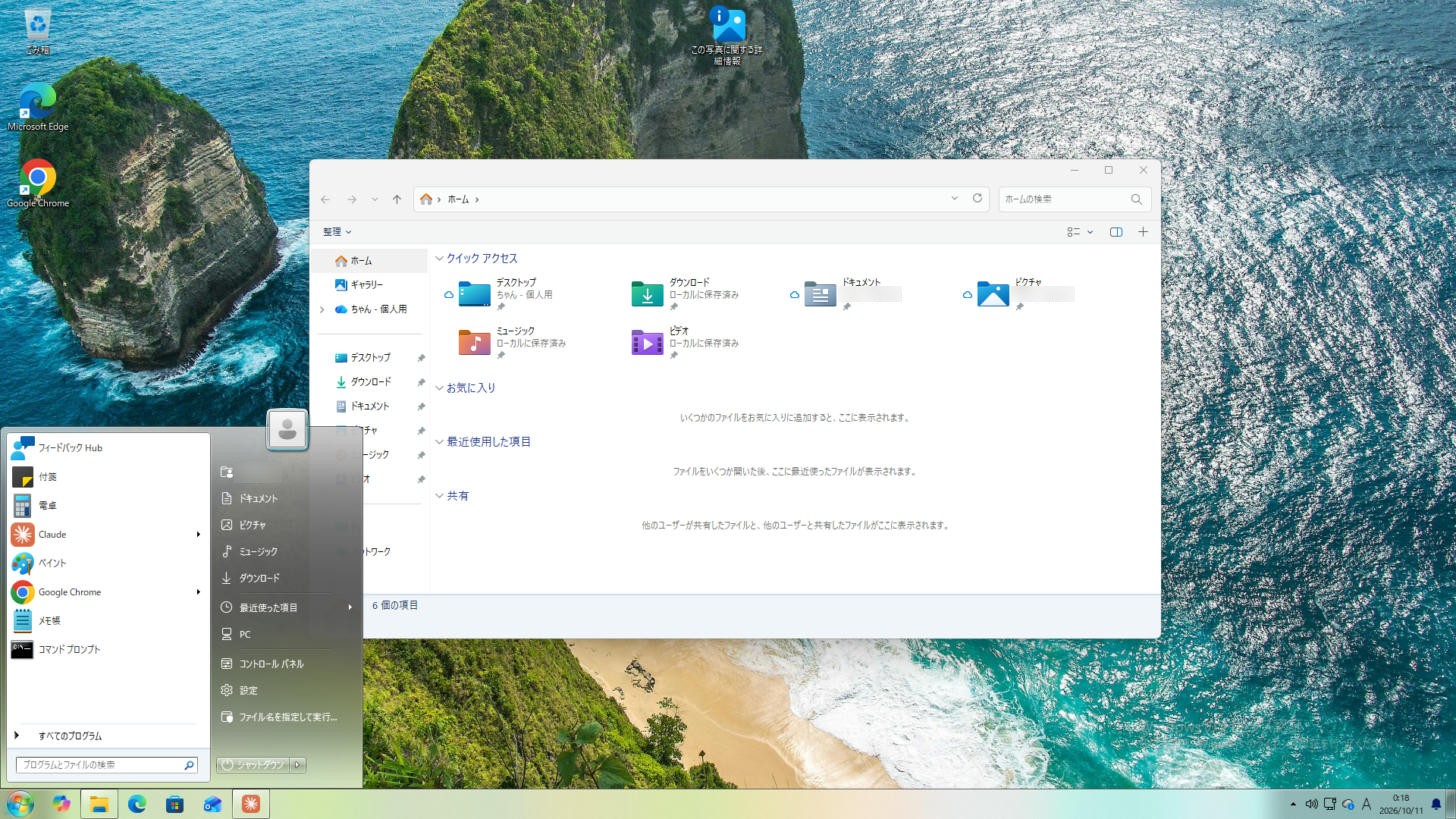This screenshot has width=1456, height=819.
Task: Open メモ帳 from the Start menu
Action: point(107,621)
